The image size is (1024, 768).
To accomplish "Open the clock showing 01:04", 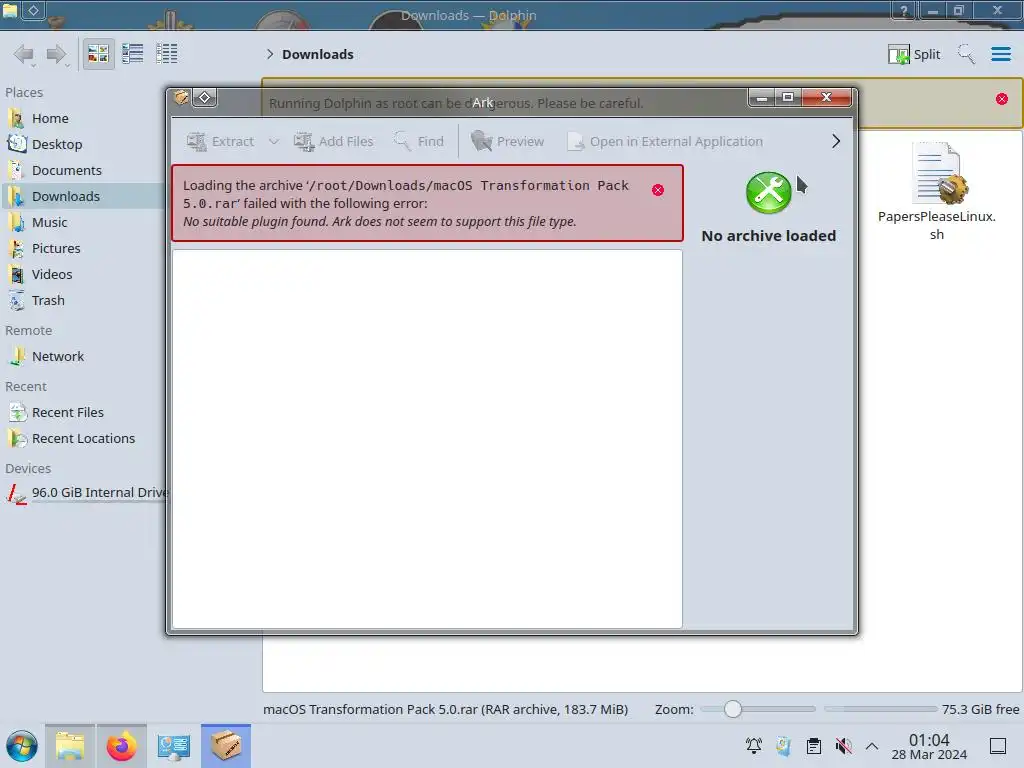I will [x=929, y=746].
